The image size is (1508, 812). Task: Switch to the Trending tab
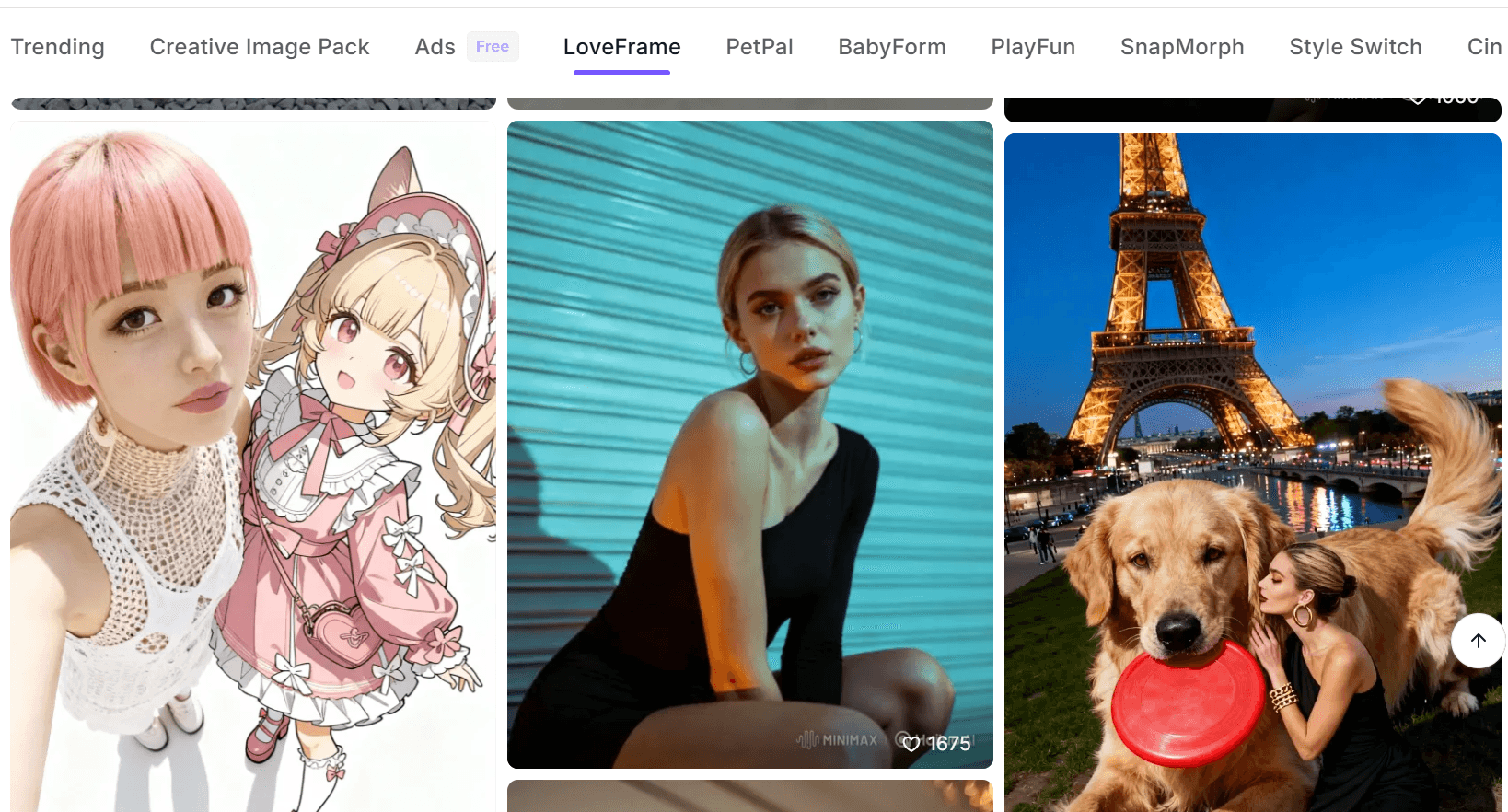point(57,47)
